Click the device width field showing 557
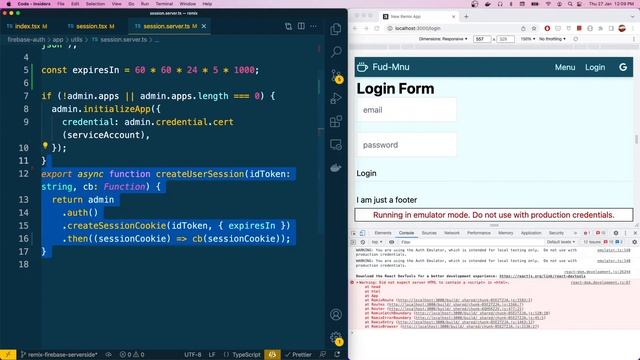The height and width of the screenshot is (360, 640). click(x=482, y=39)
